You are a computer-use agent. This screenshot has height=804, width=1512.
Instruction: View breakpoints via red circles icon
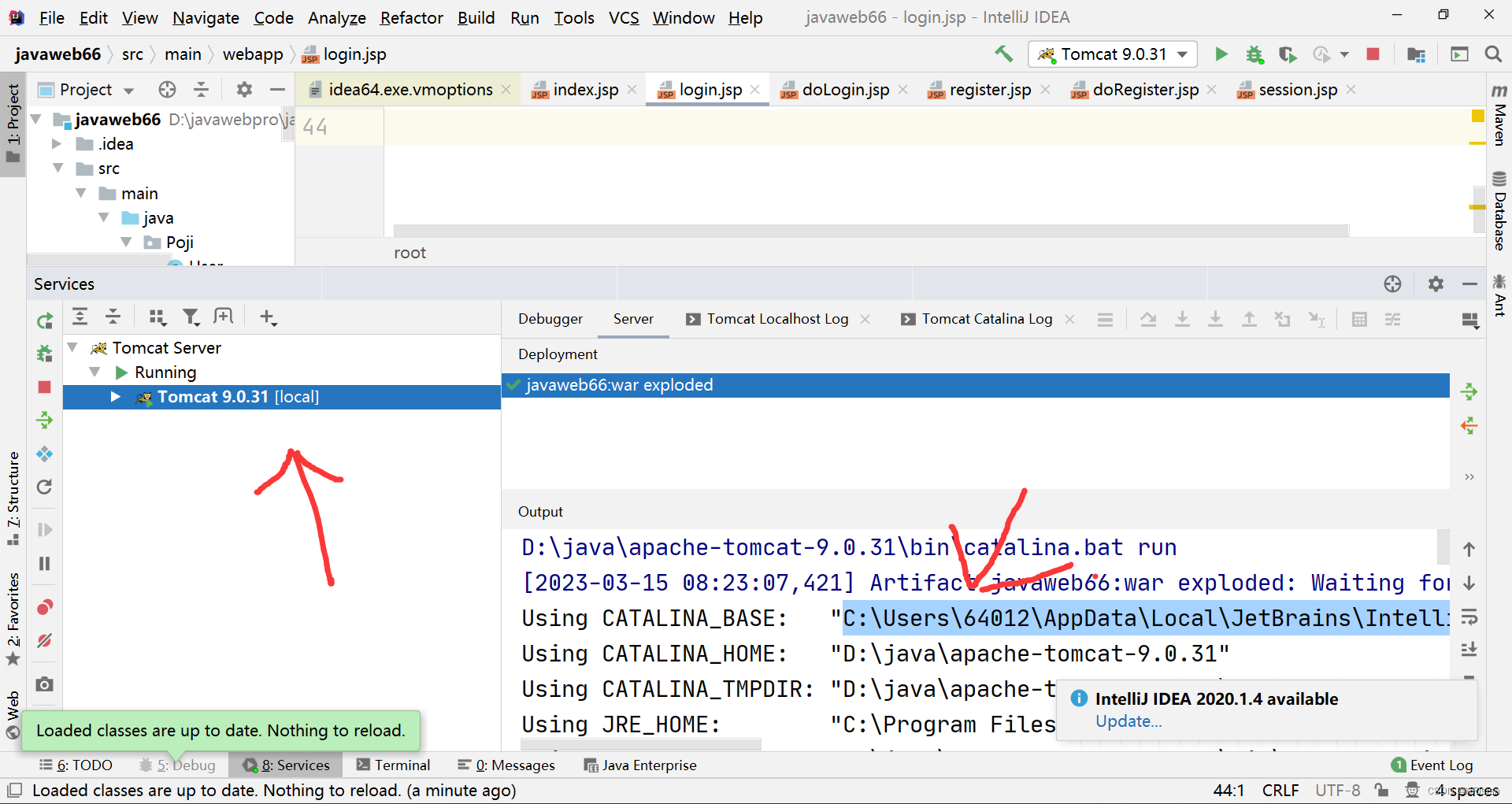click(45, 607)
